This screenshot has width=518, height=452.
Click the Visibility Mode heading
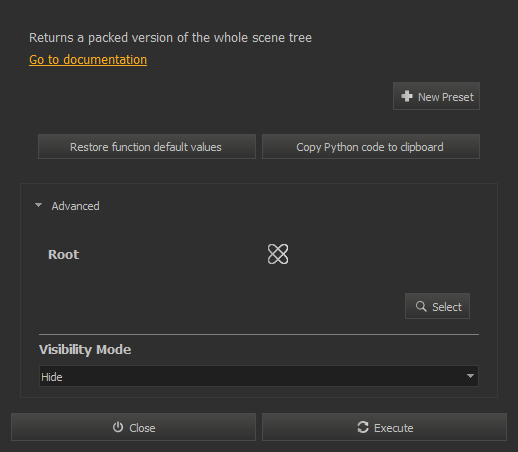(x=85, y=350)
